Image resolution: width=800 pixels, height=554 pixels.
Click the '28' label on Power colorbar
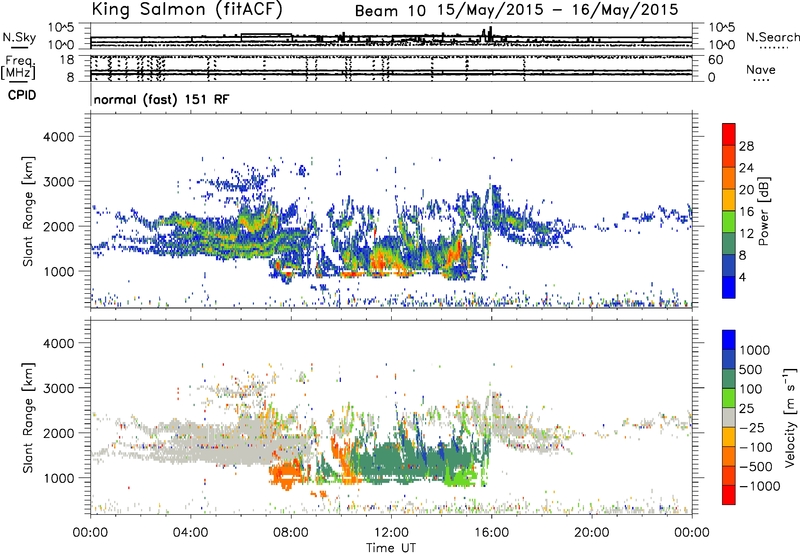coord(746,146)
